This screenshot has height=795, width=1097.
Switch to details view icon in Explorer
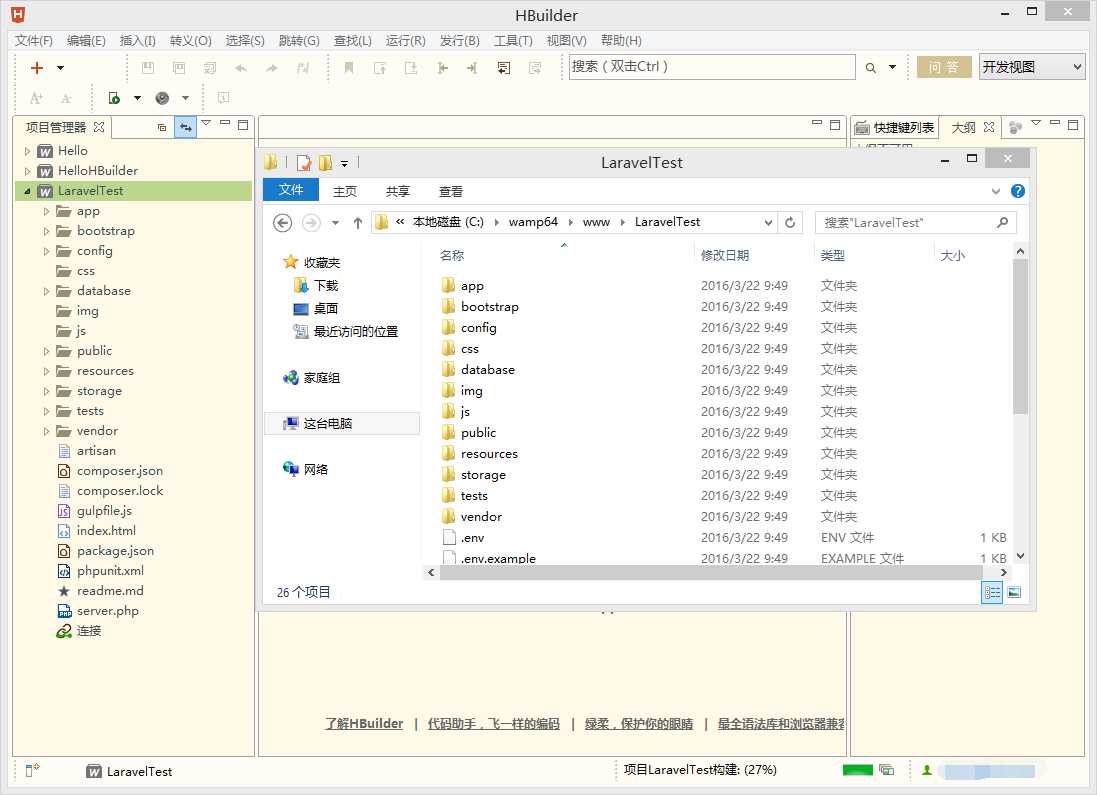(992, 593)
